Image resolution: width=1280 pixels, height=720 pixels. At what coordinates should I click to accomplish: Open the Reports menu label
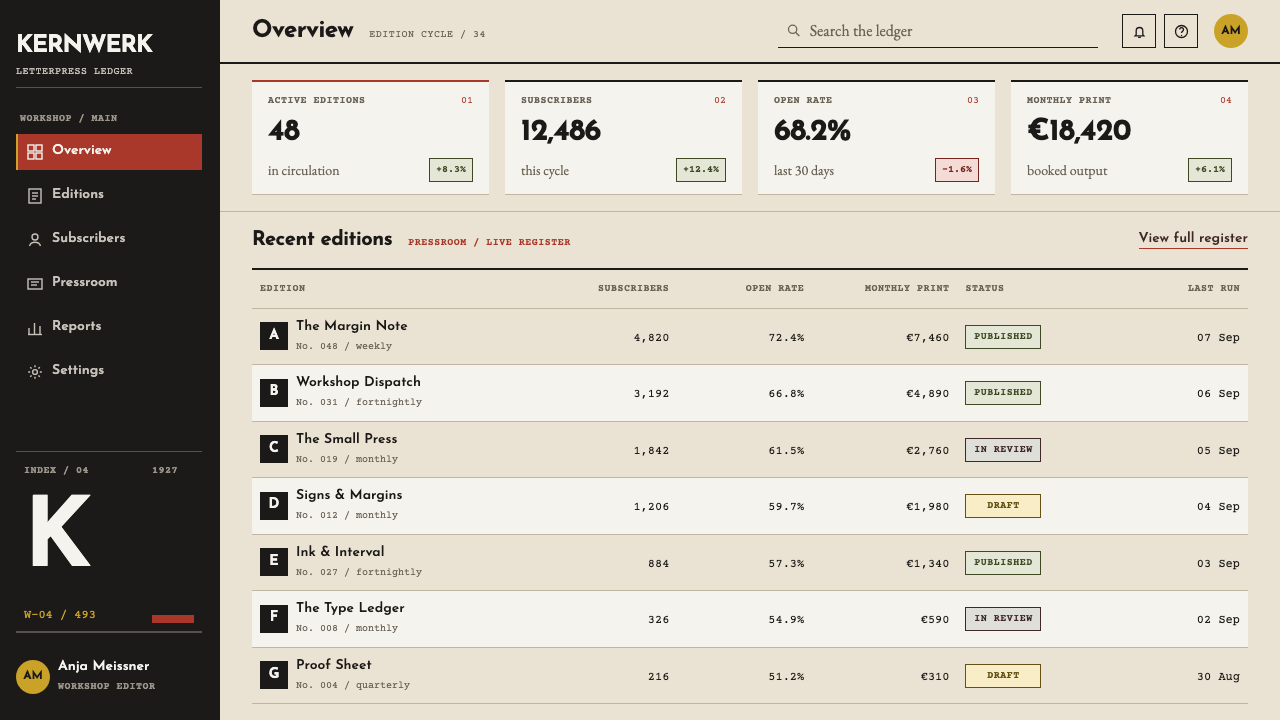click(x=77, y=326)
